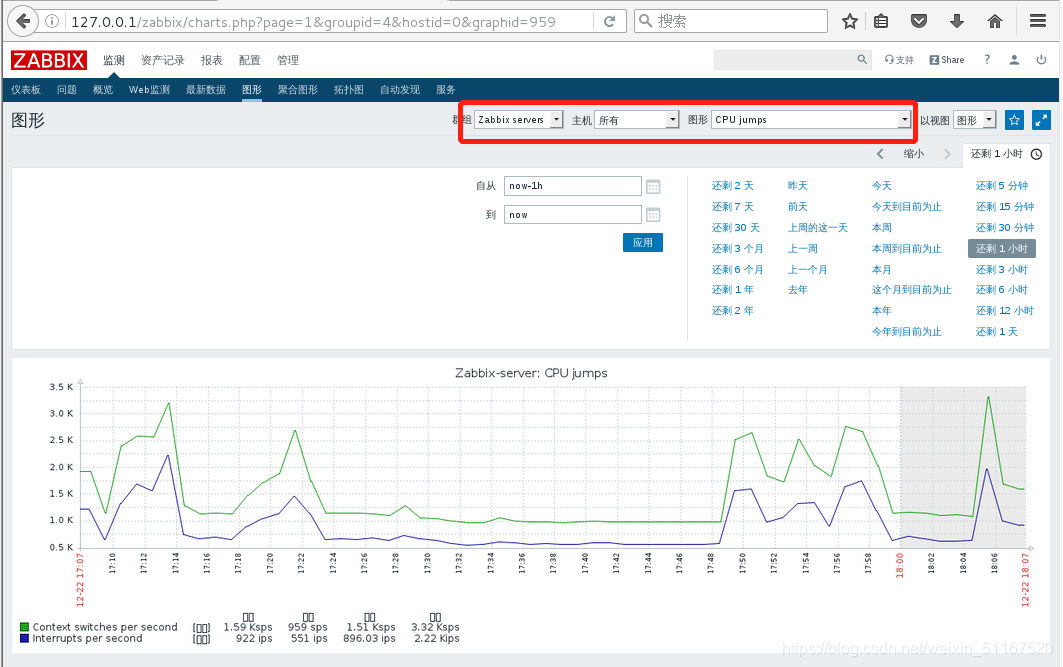Select 今年到目前为止 time range
1063x667 pixels.
tap(906, 331)
